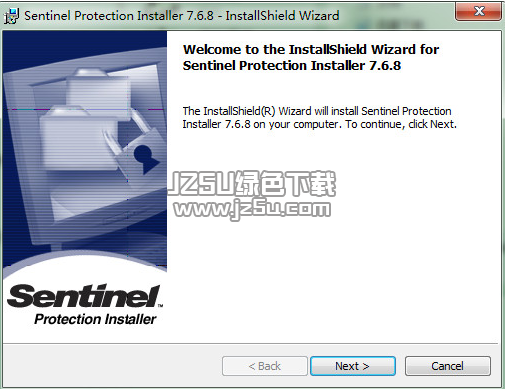The image size is (505, 389).
Task: Click the Next > button
Action: [x=353, y=366]
